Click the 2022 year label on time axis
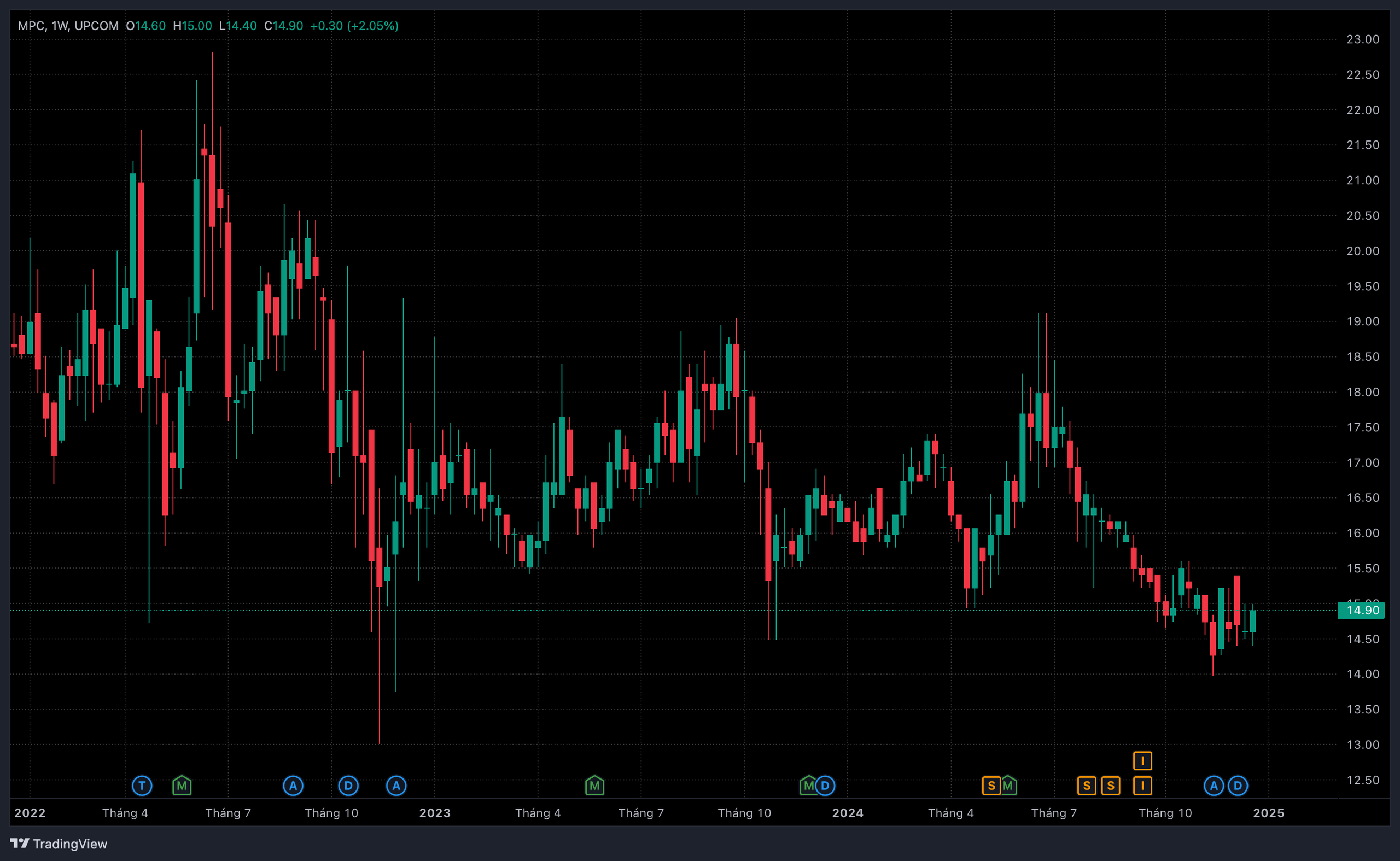 tap(30, 813)
